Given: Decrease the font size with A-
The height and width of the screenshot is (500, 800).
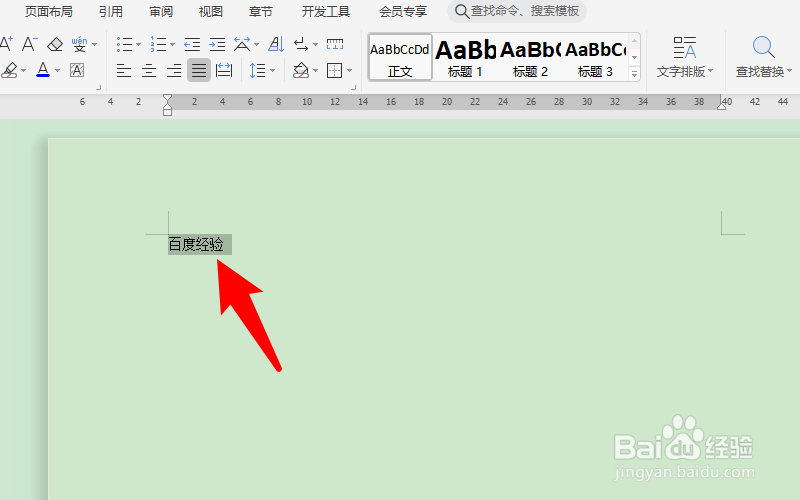Looking at the screenshot, I should [x=30, y=44].
